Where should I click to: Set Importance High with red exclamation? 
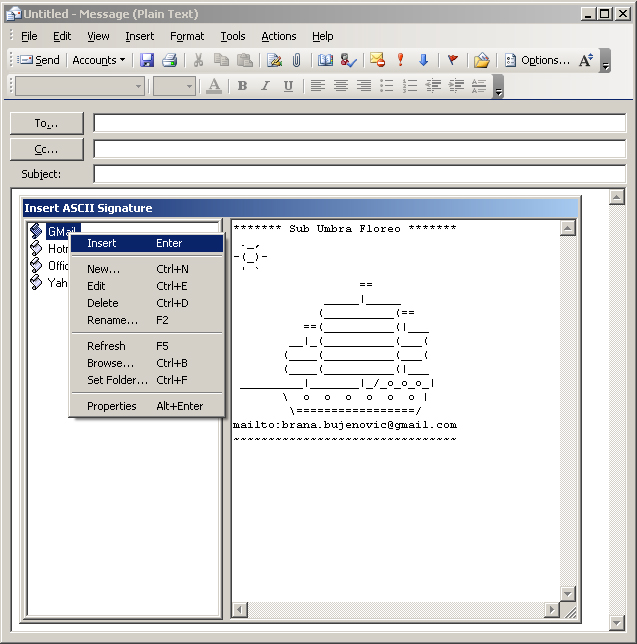point(400,60)
